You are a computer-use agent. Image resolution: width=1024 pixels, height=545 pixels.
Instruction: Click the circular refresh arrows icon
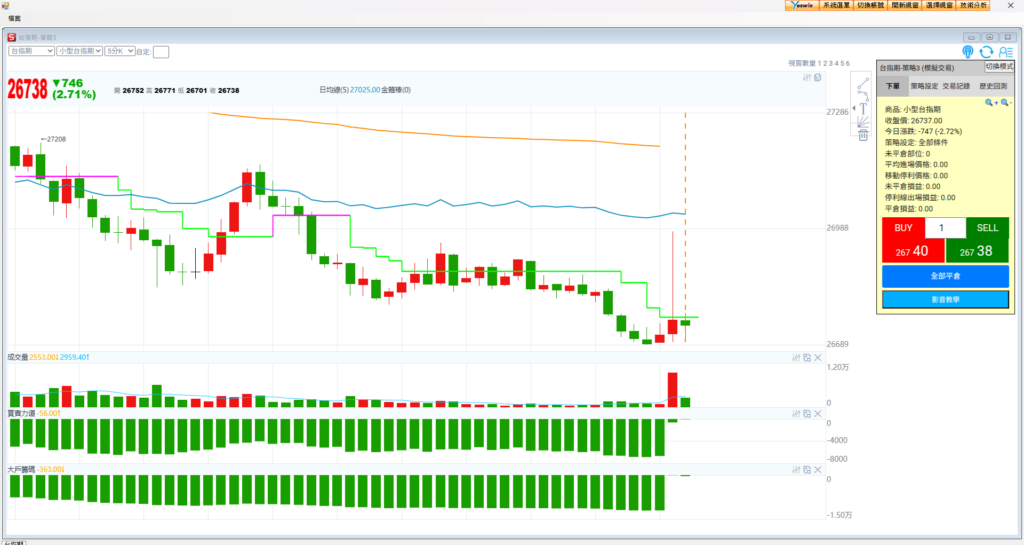[x=986, y=51]
